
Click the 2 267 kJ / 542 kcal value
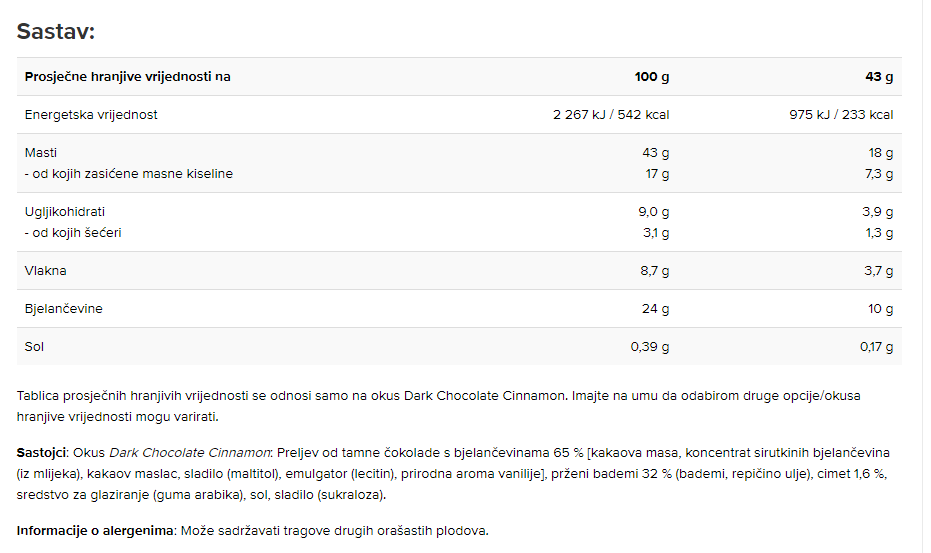(x=611, y=115)
